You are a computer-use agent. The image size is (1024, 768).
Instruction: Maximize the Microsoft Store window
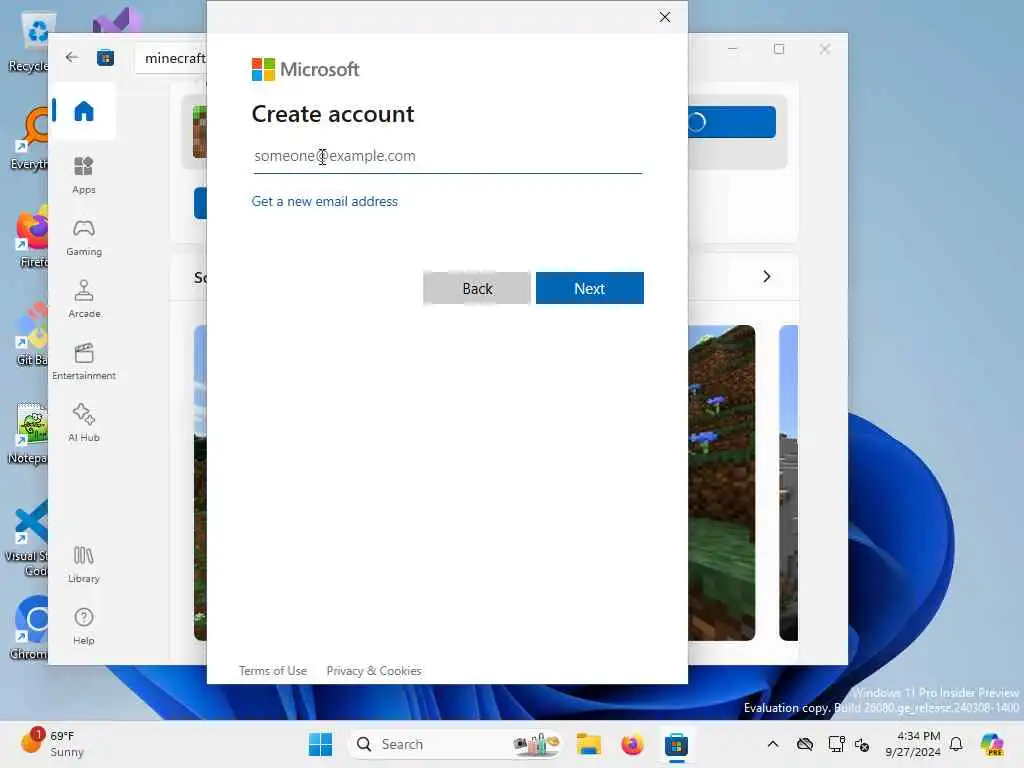778,49
